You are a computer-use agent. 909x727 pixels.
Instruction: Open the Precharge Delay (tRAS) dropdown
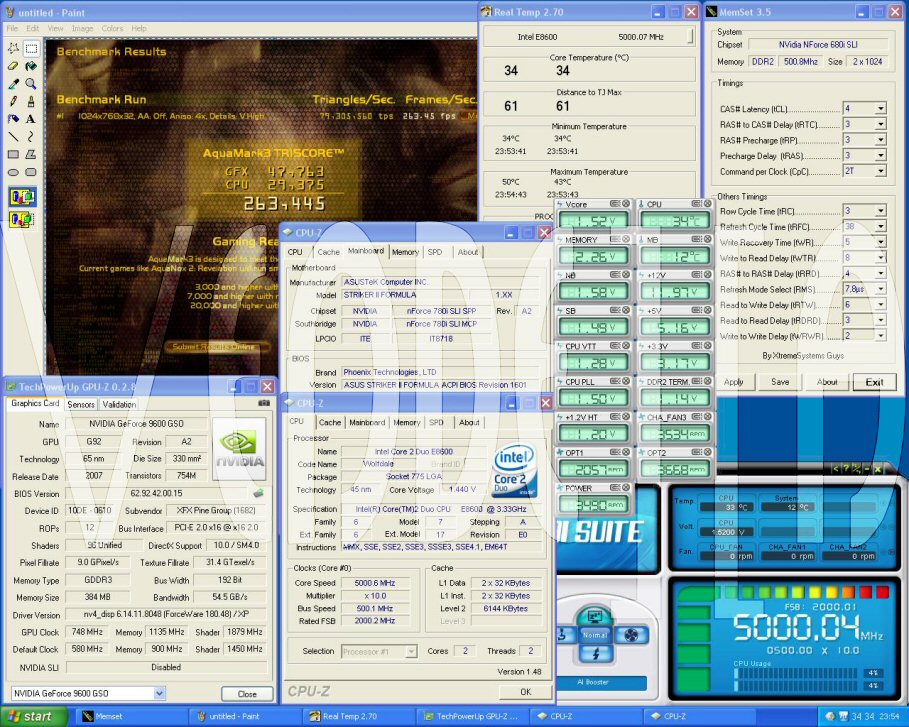tap(881, 155)
